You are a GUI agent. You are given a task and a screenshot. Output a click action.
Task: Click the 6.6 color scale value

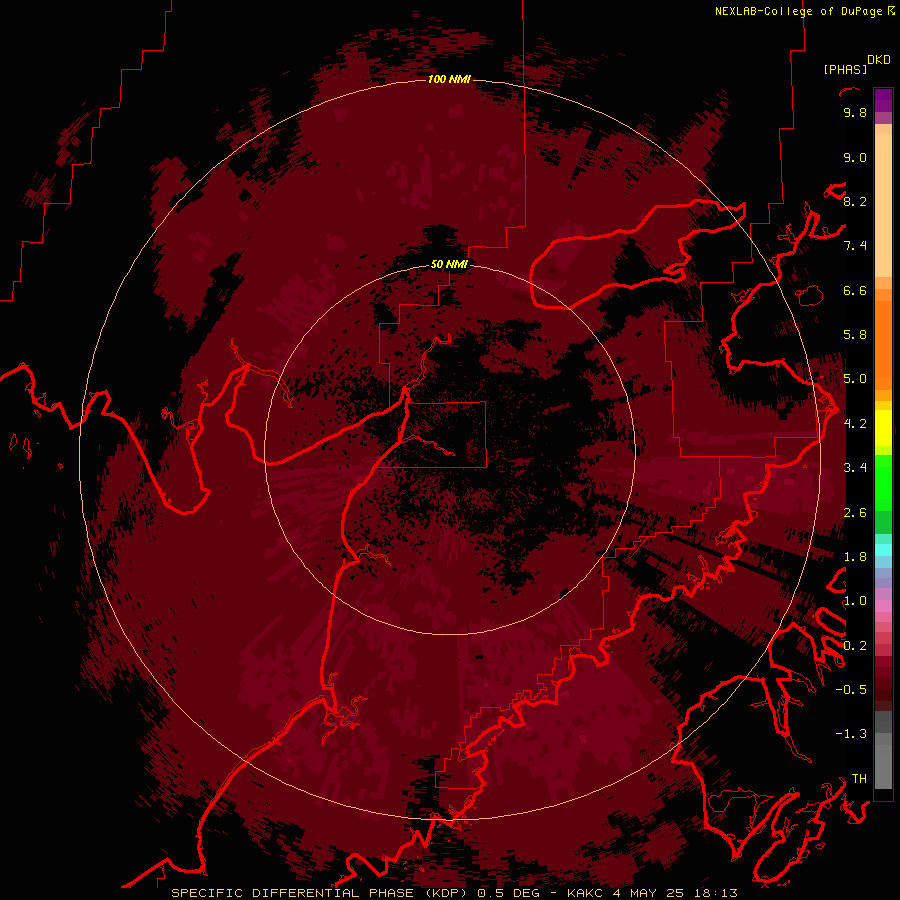click(x=855, y=290)
